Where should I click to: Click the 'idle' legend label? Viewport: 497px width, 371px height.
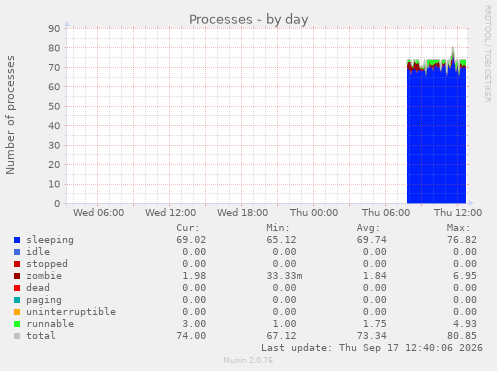[x=38, y=252]
